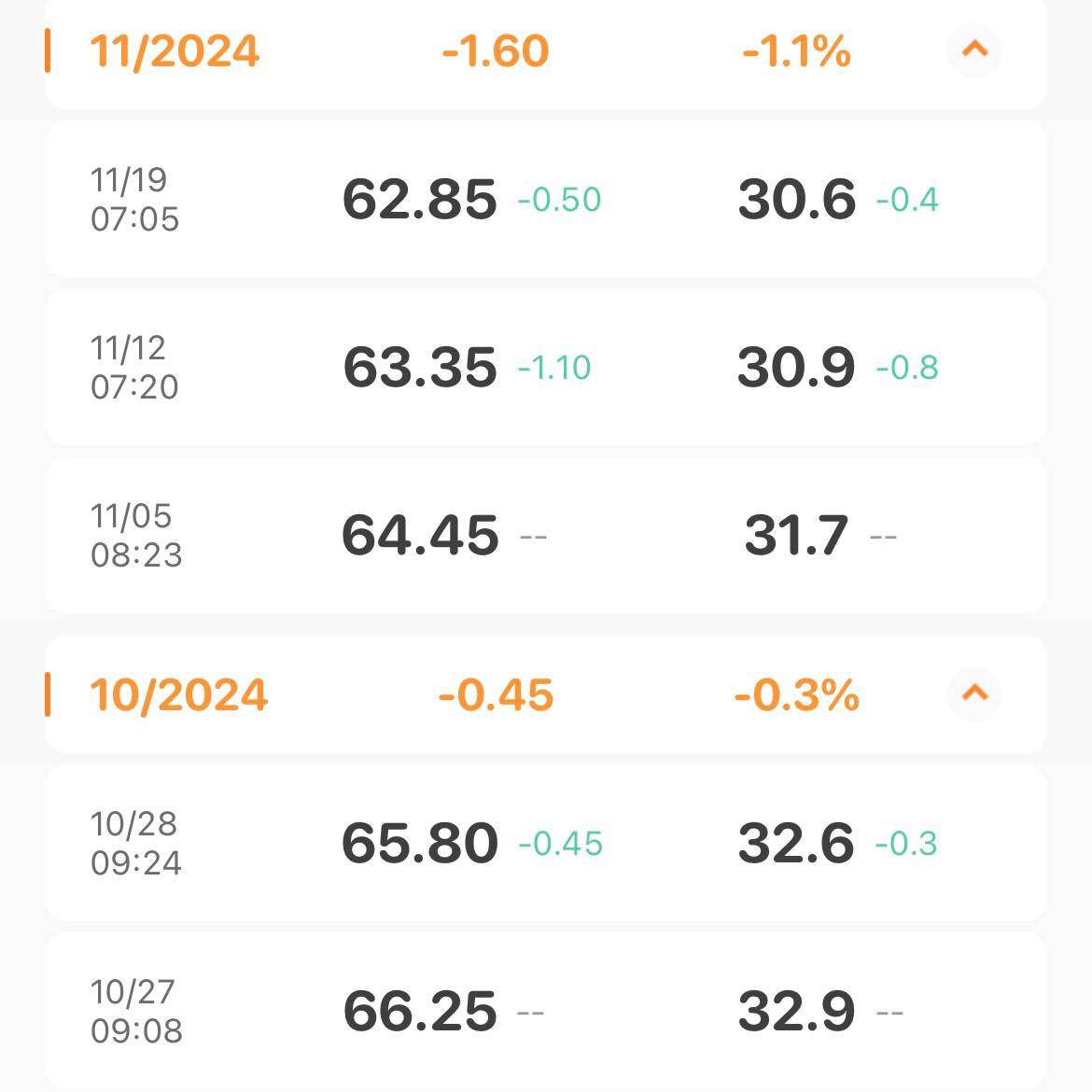1092x1092 pixels.
Task: Select the 30.6 reading
Action: coord(796,199)
